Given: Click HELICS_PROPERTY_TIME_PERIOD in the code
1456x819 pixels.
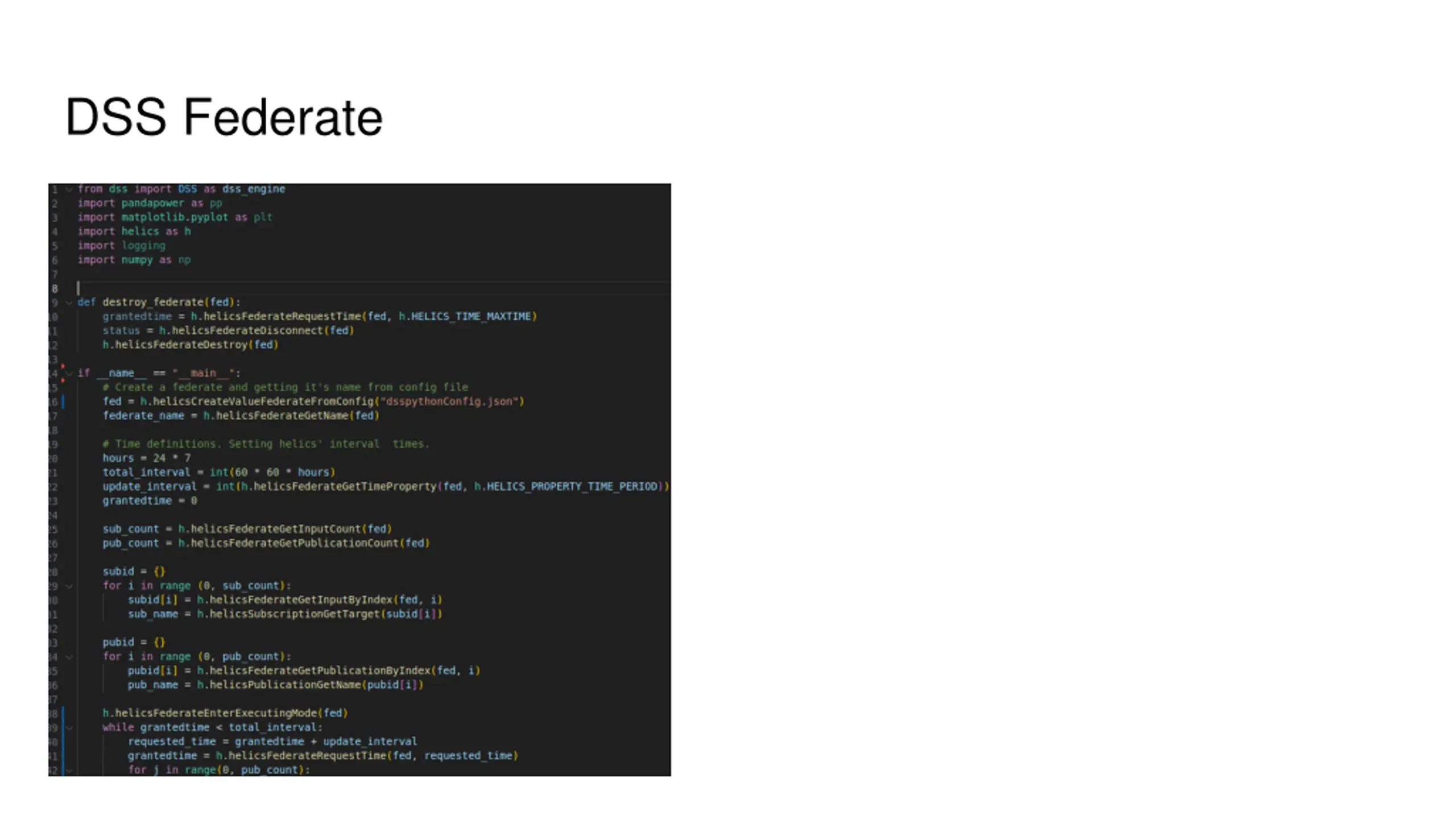Looking at the screenshot, I should coord(572,487).
